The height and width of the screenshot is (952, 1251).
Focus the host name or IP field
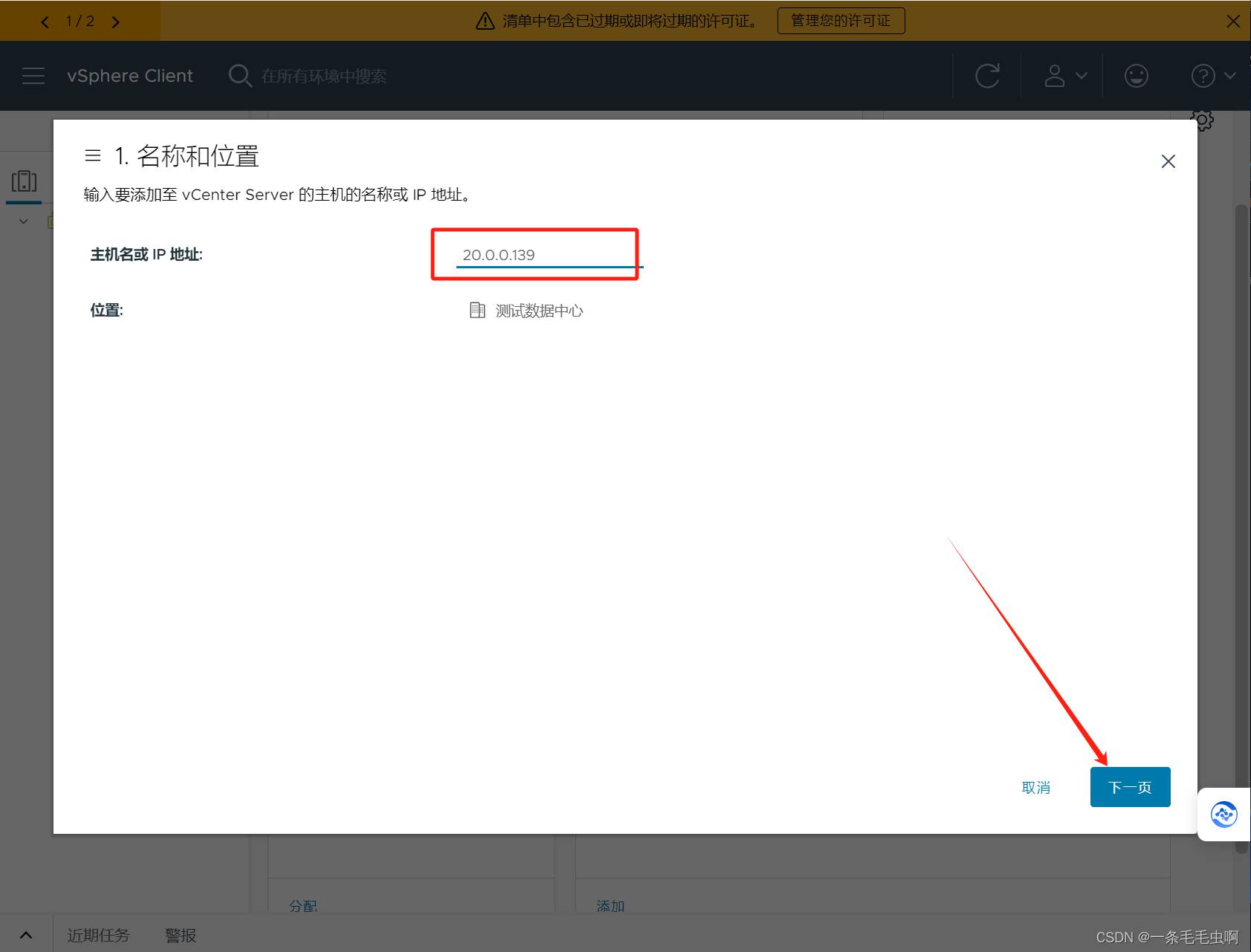[x=547, y=255]
